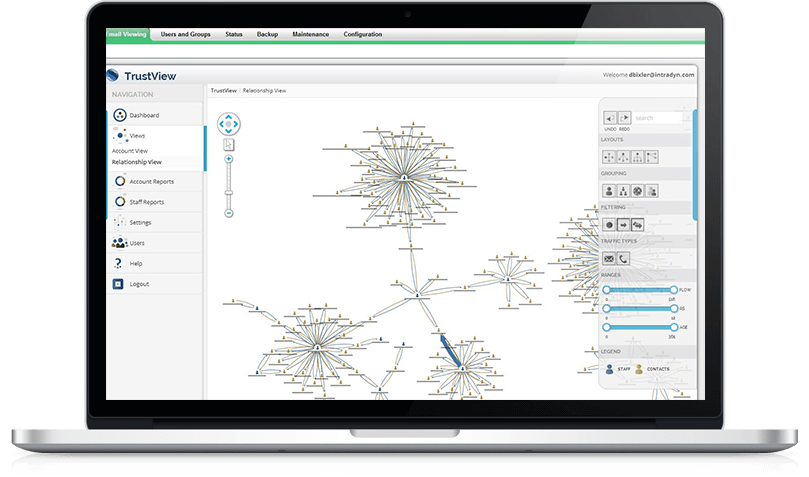Click the pan navigation compass control
Viewport: 809px width, 477px height.
(229, 125)
